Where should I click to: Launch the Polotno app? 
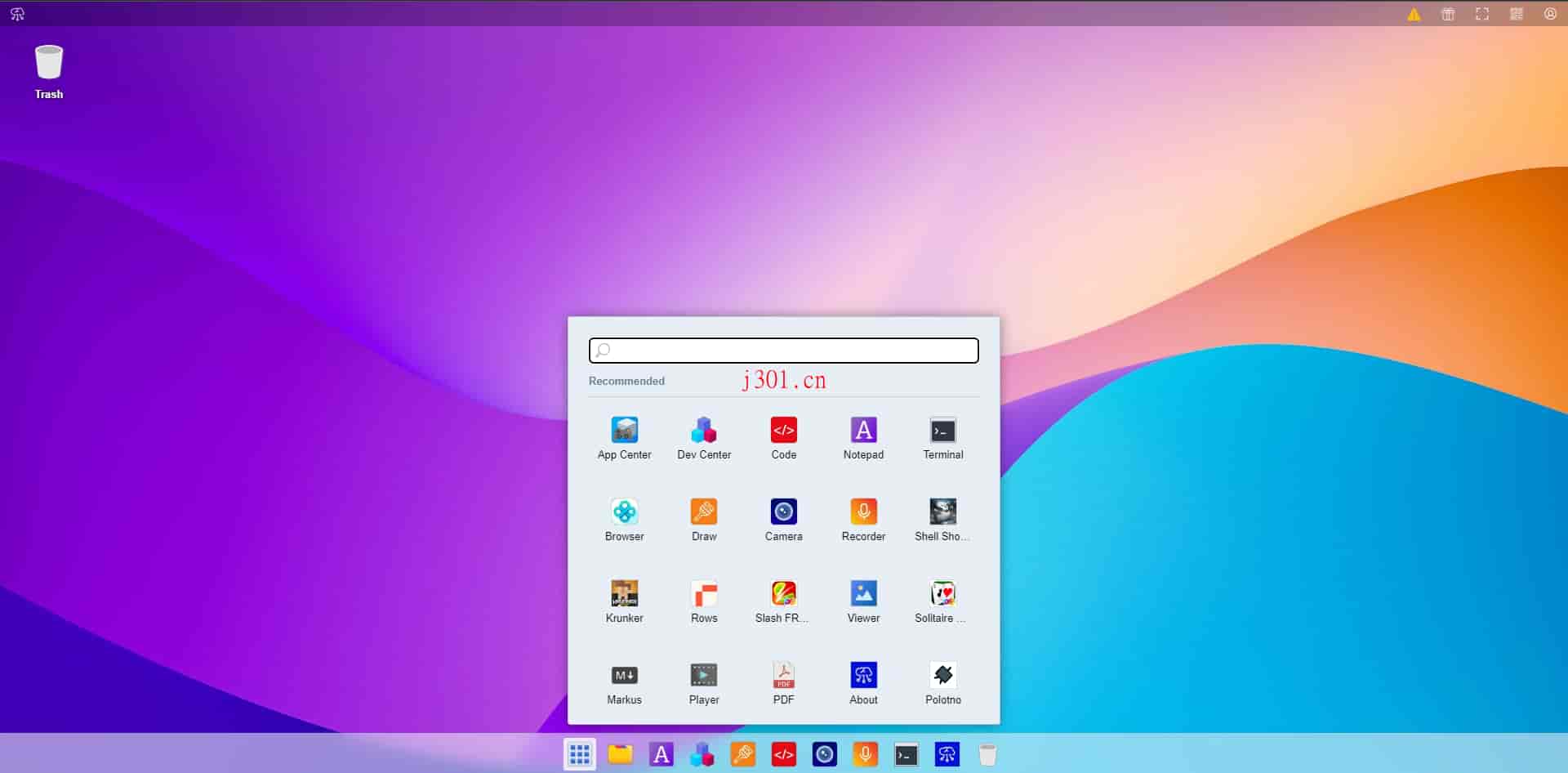[942, 684]
